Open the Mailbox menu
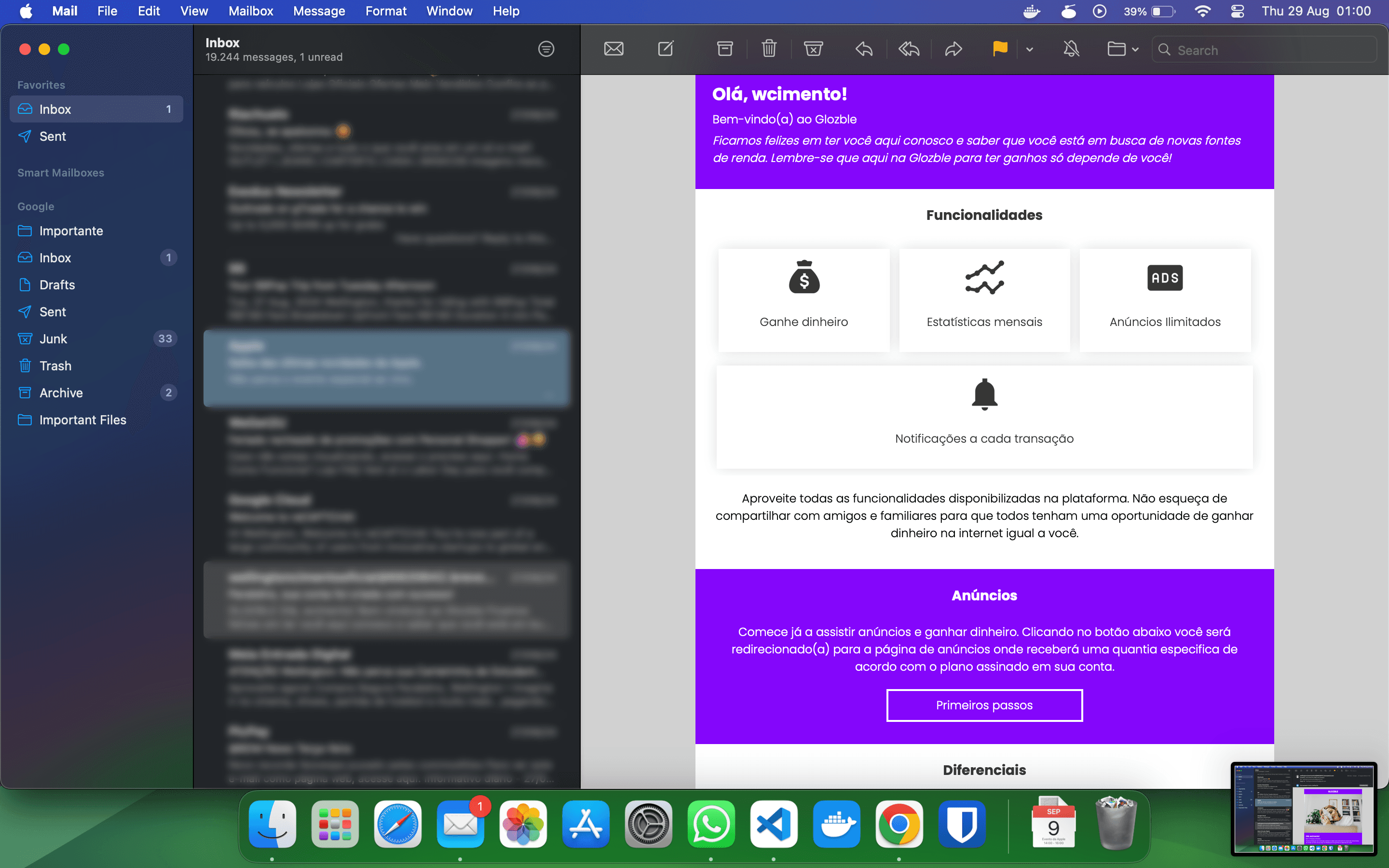This screenshot has width=1389, height=868. pyautogui.click(x=250, y=11)
